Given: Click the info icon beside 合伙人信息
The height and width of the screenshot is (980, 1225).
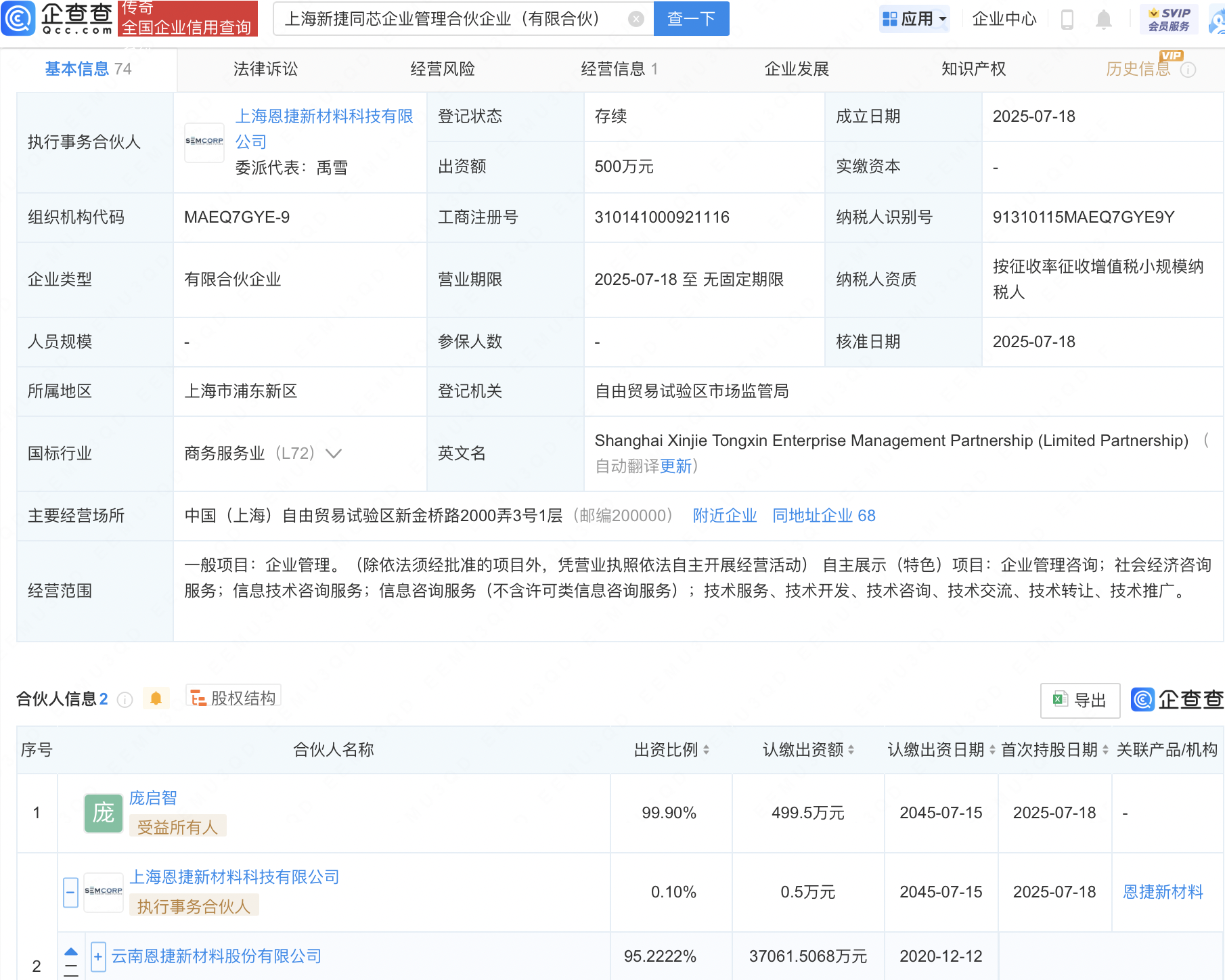Looking at the screenshot, I should [125, 699].
